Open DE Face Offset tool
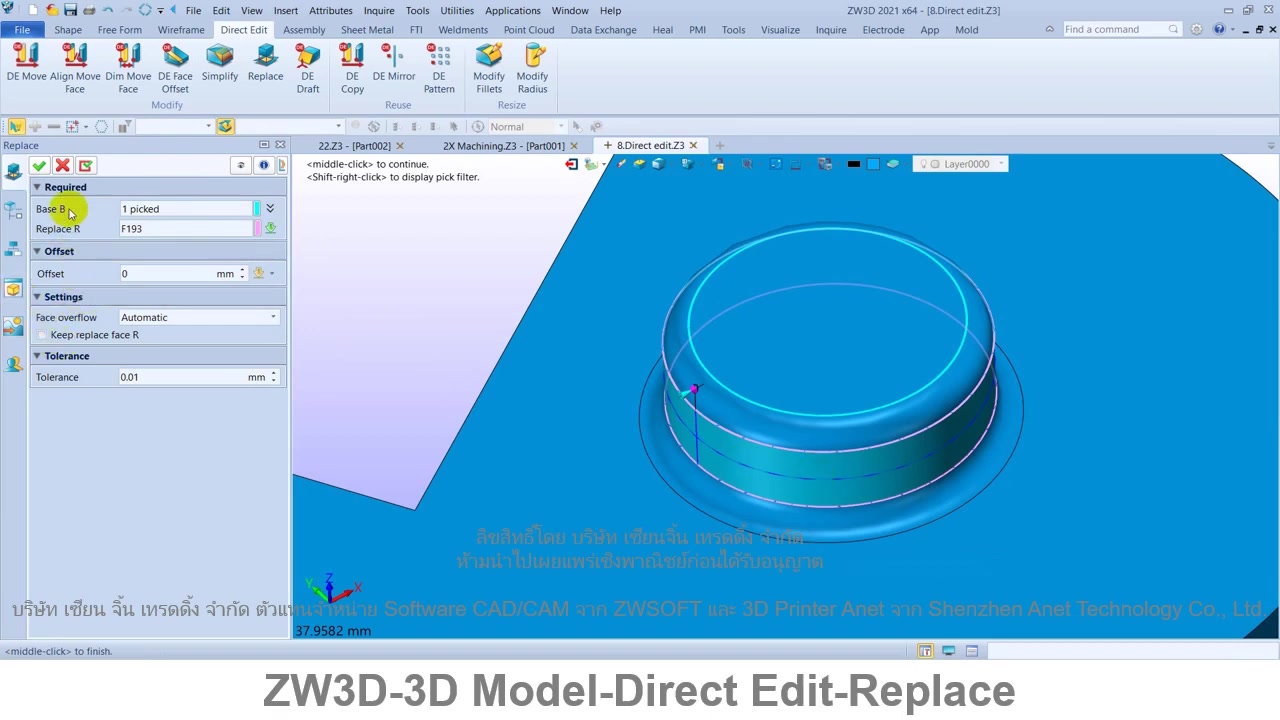This screenshot has width=1280, height=720. [175, 69]
